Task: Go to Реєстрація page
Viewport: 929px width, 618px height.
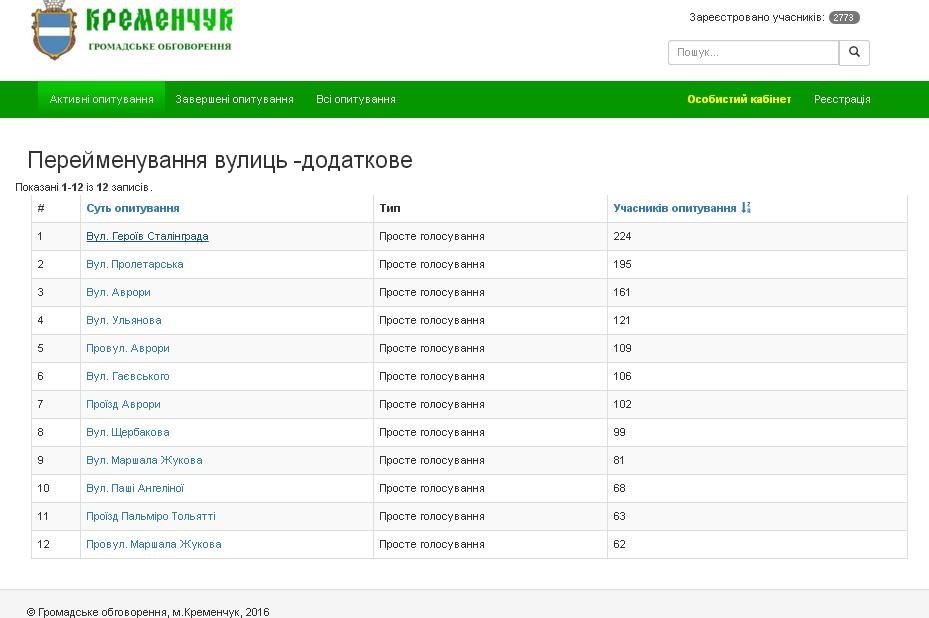Action: click(844, 99)
